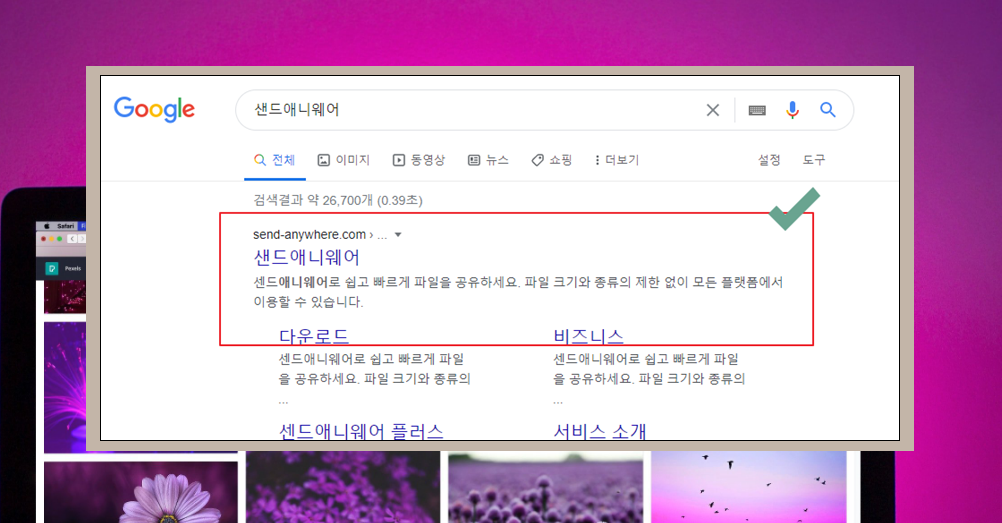Click the lavender field thumbnail
Viewport: 1002px width, 523px height.
[x=546, y=488]
